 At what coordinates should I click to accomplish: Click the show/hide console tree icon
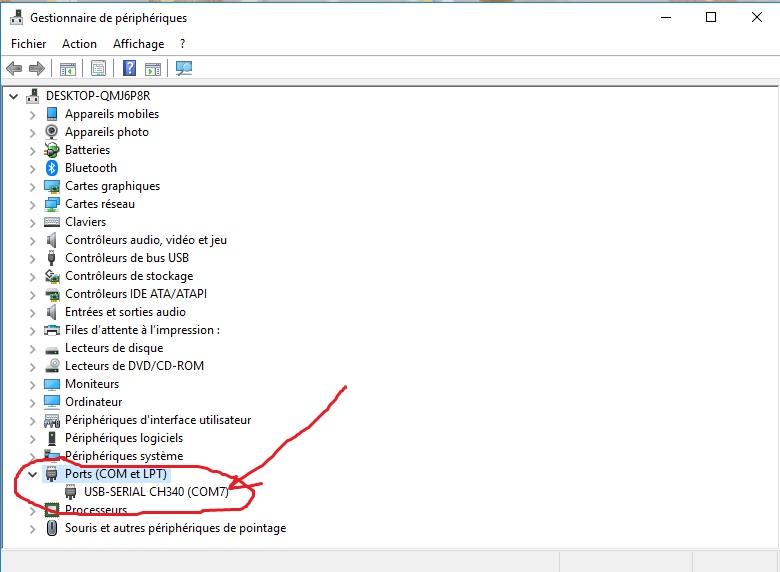pos(68,69)
